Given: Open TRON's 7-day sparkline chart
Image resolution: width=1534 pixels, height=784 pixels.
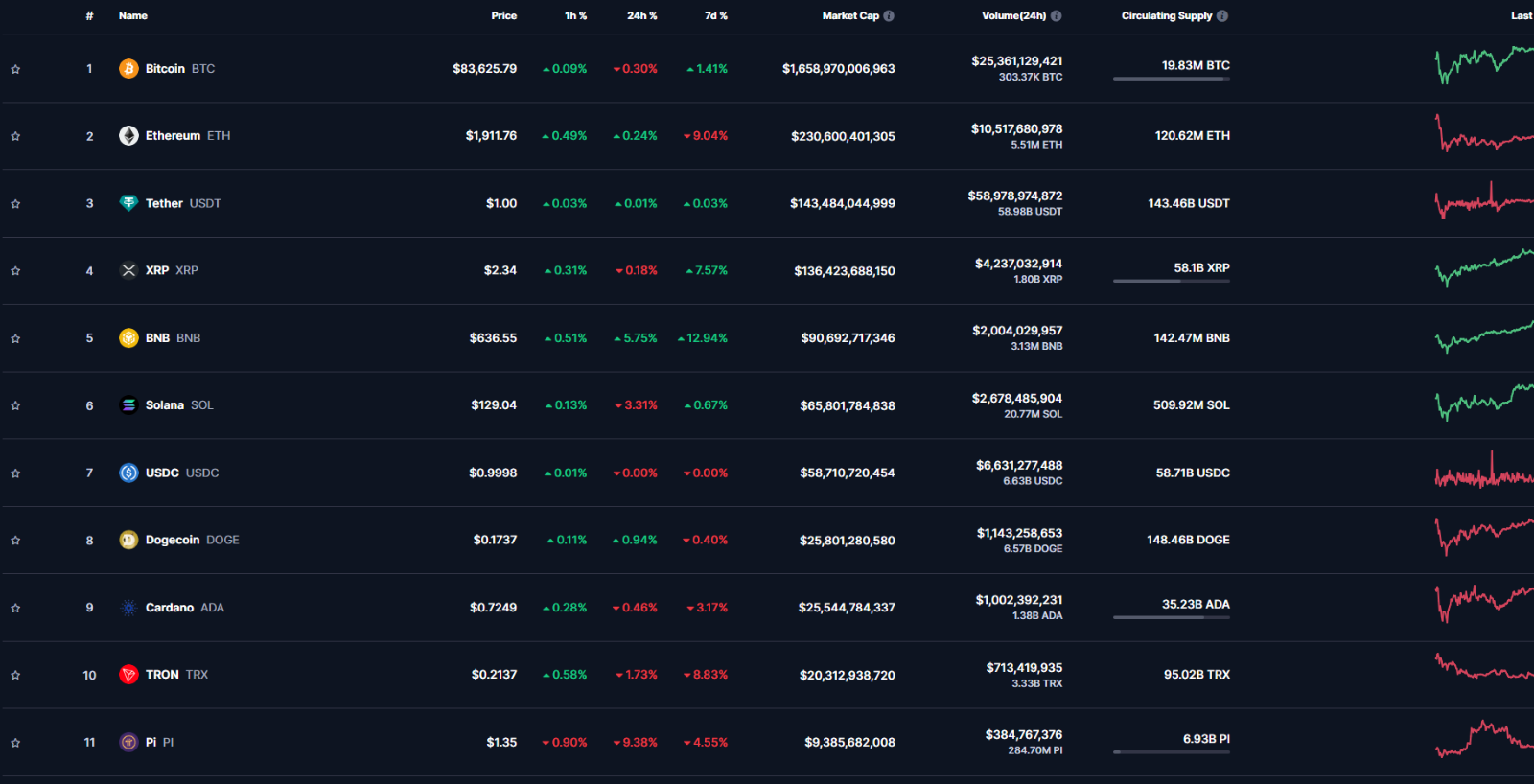Looking at the screenshot, I should [x=1484, y=667].
